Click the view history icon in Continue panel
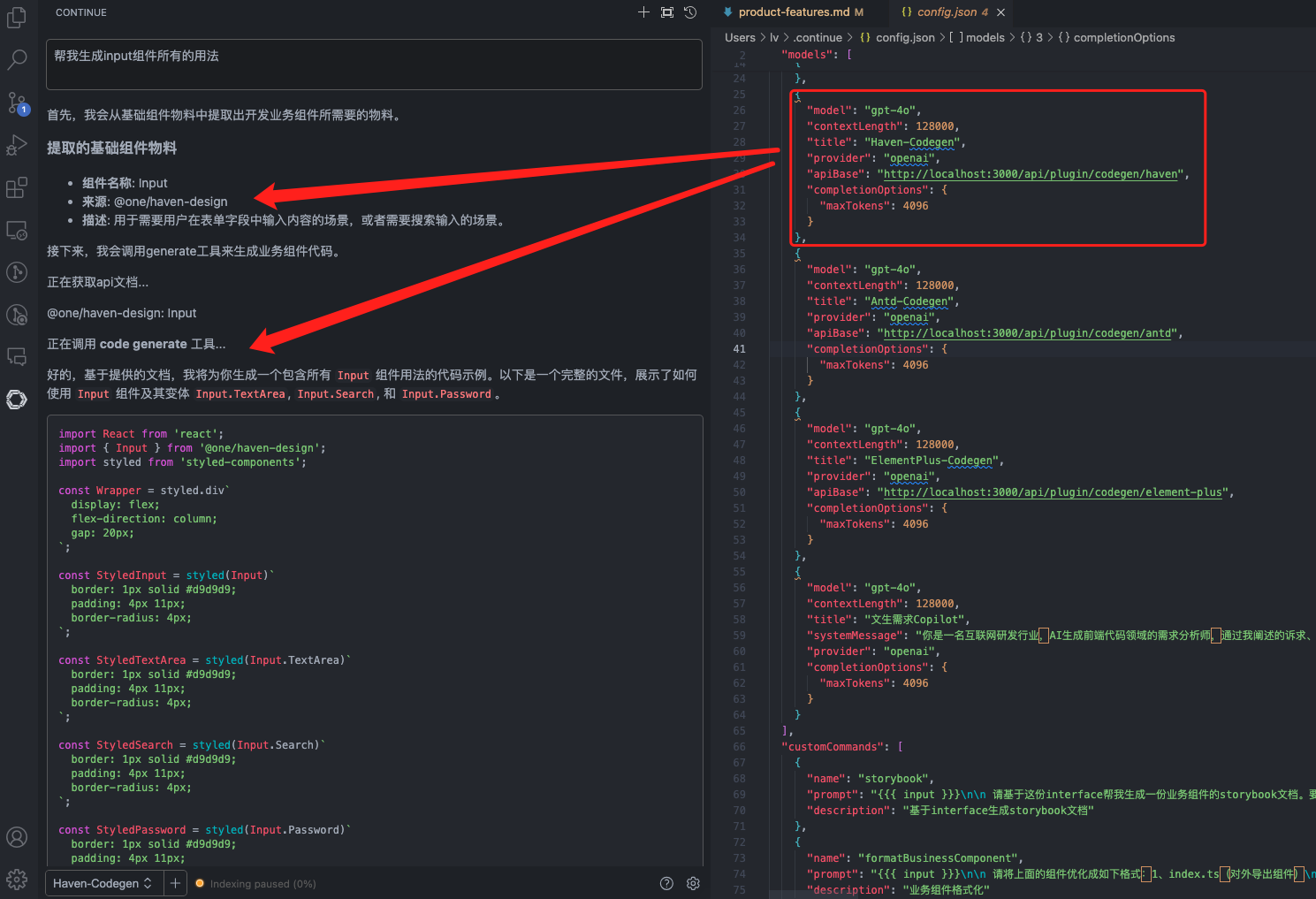 (x=690, y=12)
